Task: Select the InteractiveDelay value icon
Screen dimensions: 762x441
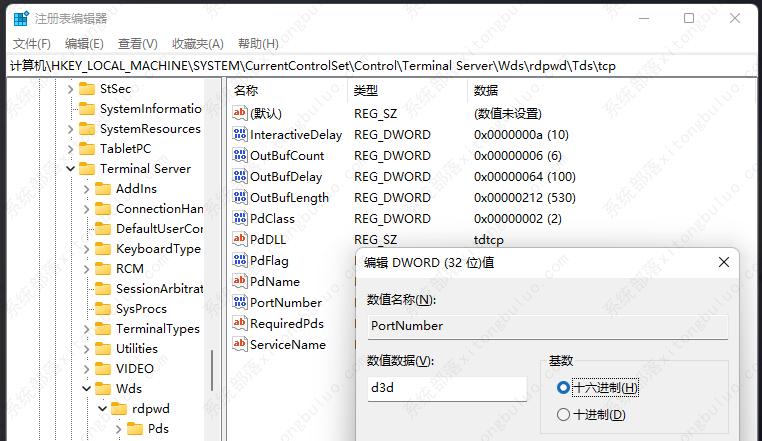Action: pos(239,134)
